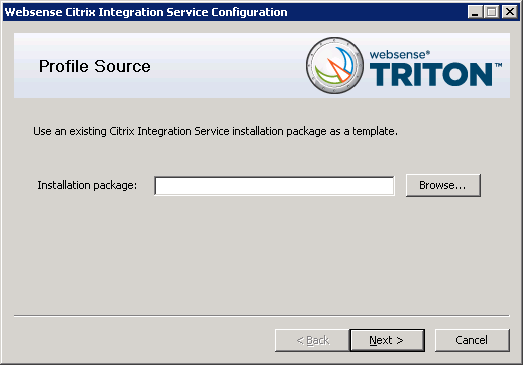Click the Websense Citrix Integration title bar

233,12
